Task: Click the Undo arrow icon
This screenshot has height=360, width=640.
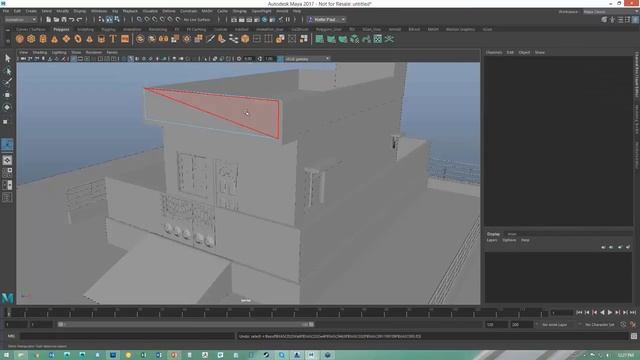Action: (71, 19)
